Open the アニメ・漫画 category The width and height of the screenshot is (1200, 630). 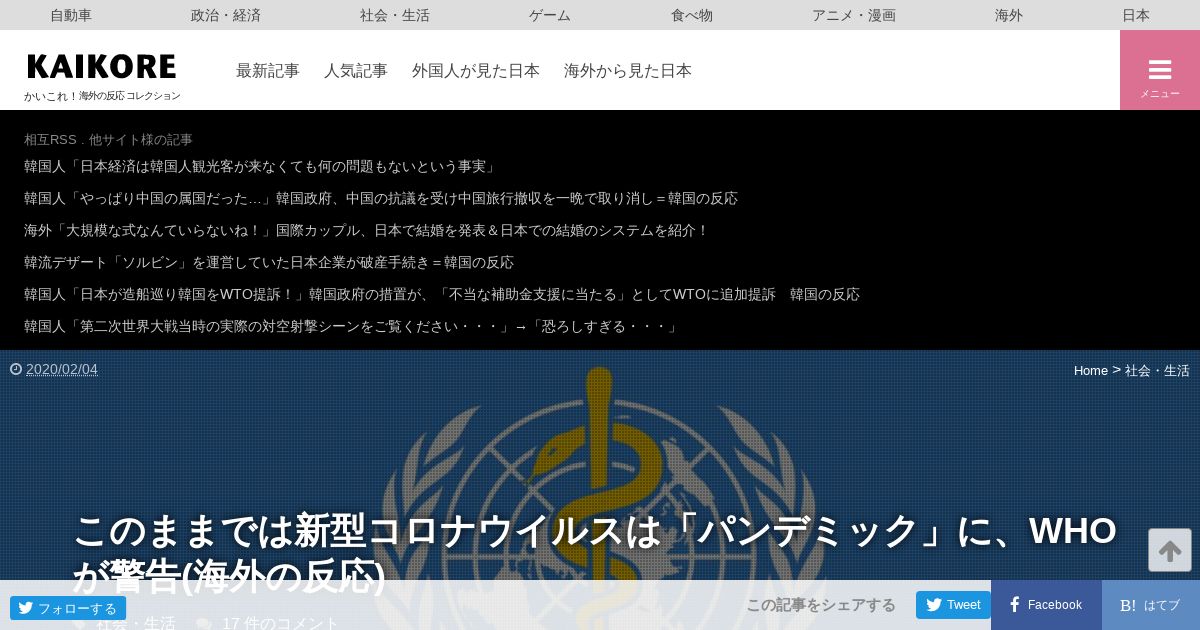point(854,15)
